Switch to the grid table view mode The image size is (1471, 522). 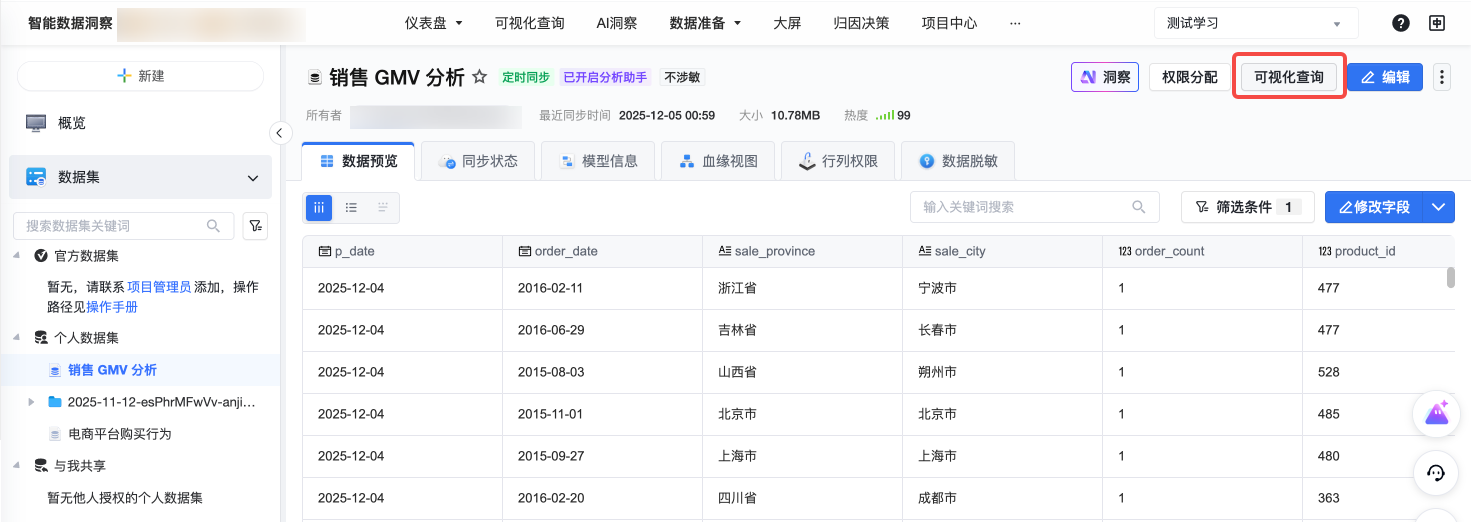click(319, 207)
